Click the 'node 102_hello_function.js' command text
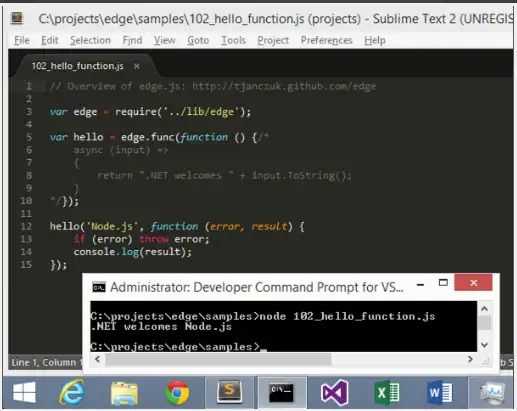 tap(347, 316)
